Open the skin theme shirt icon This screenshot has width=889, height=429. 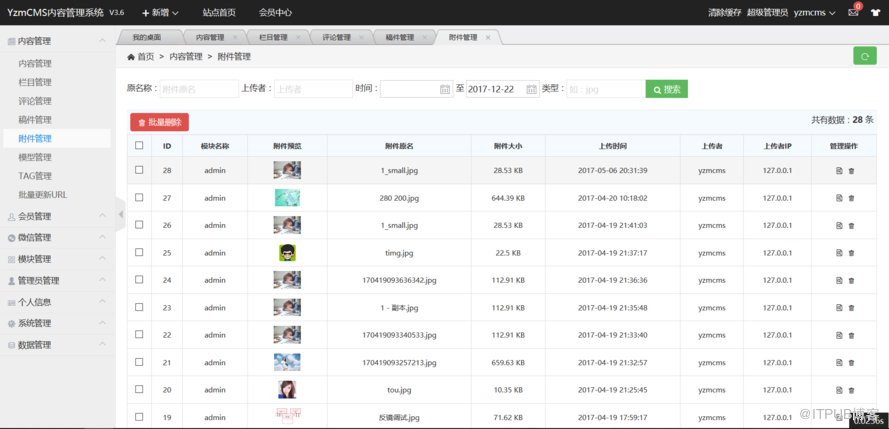click(875, 12)
